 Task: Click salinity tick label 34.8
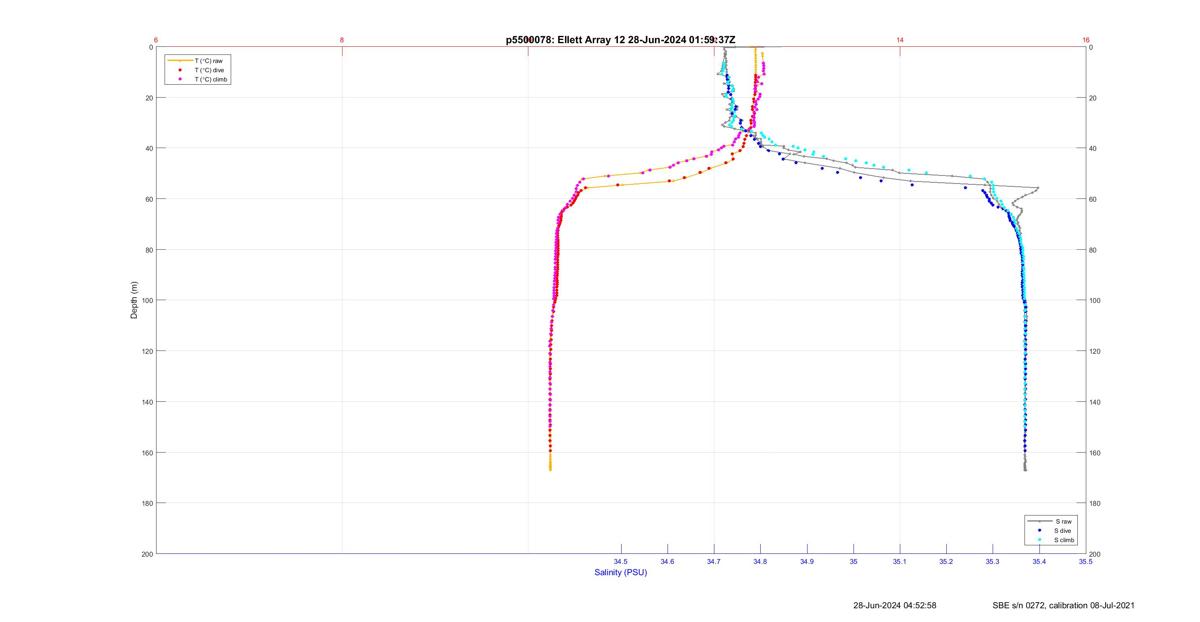click(760, 562)
